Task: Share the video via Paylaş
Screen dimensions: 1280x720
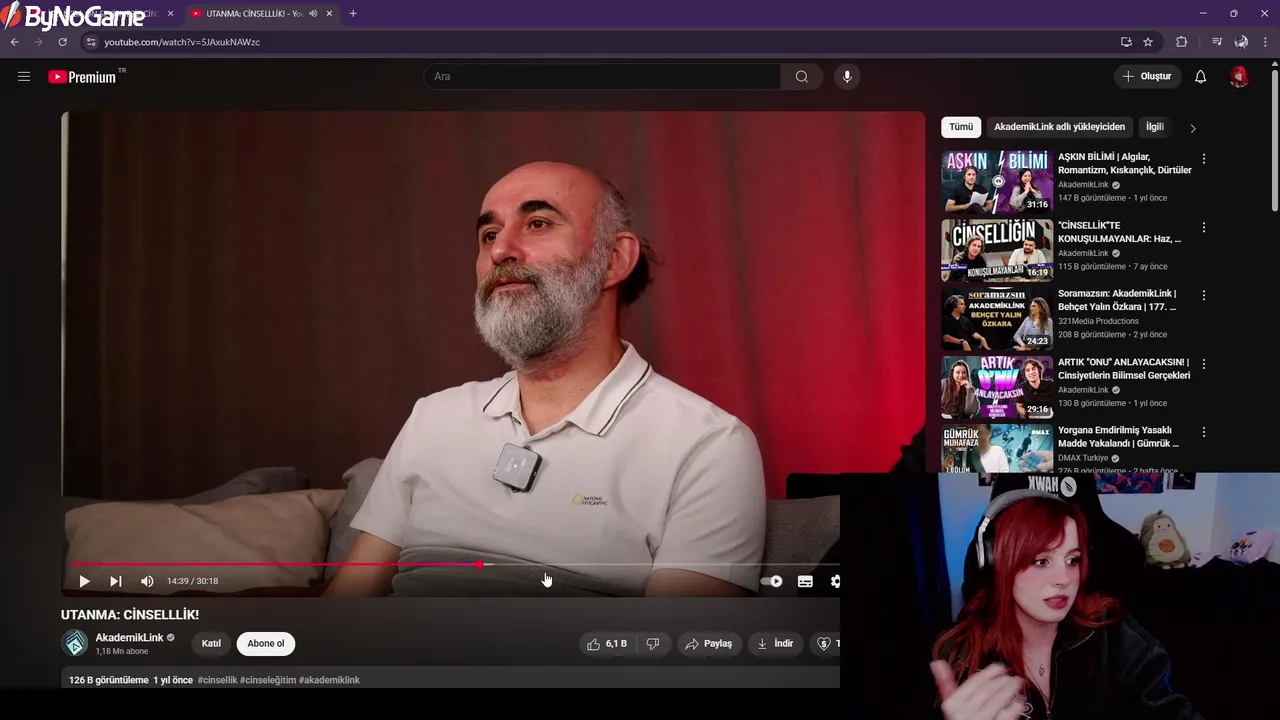Action: (708, 644)
